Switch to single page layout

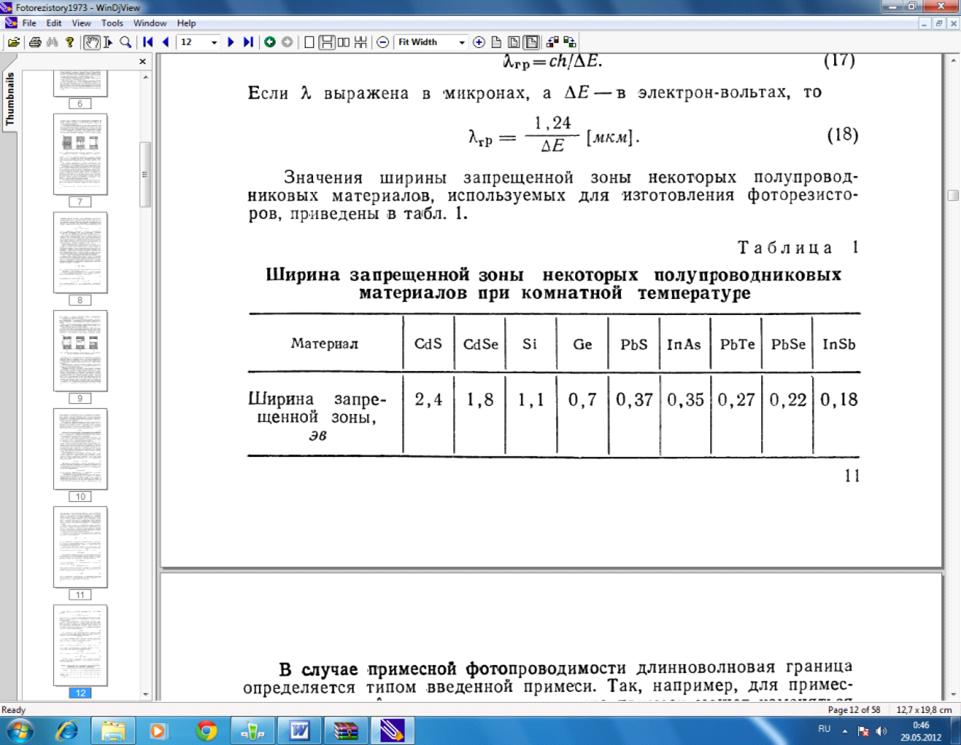pyautogui.click(x=310, y=42)
